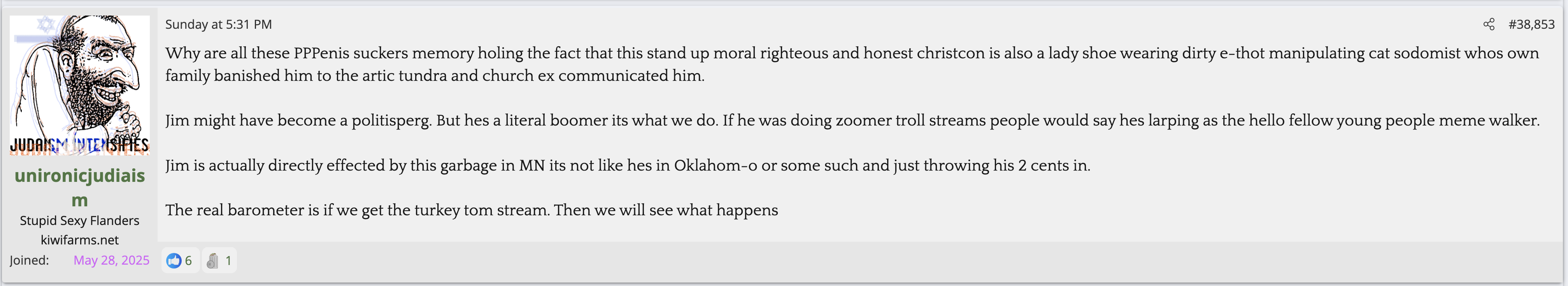This screenshot has width=1568, height=286.
Task: Click the timestamp Sunday at 5:31 PM
Action: pos(219,24)
